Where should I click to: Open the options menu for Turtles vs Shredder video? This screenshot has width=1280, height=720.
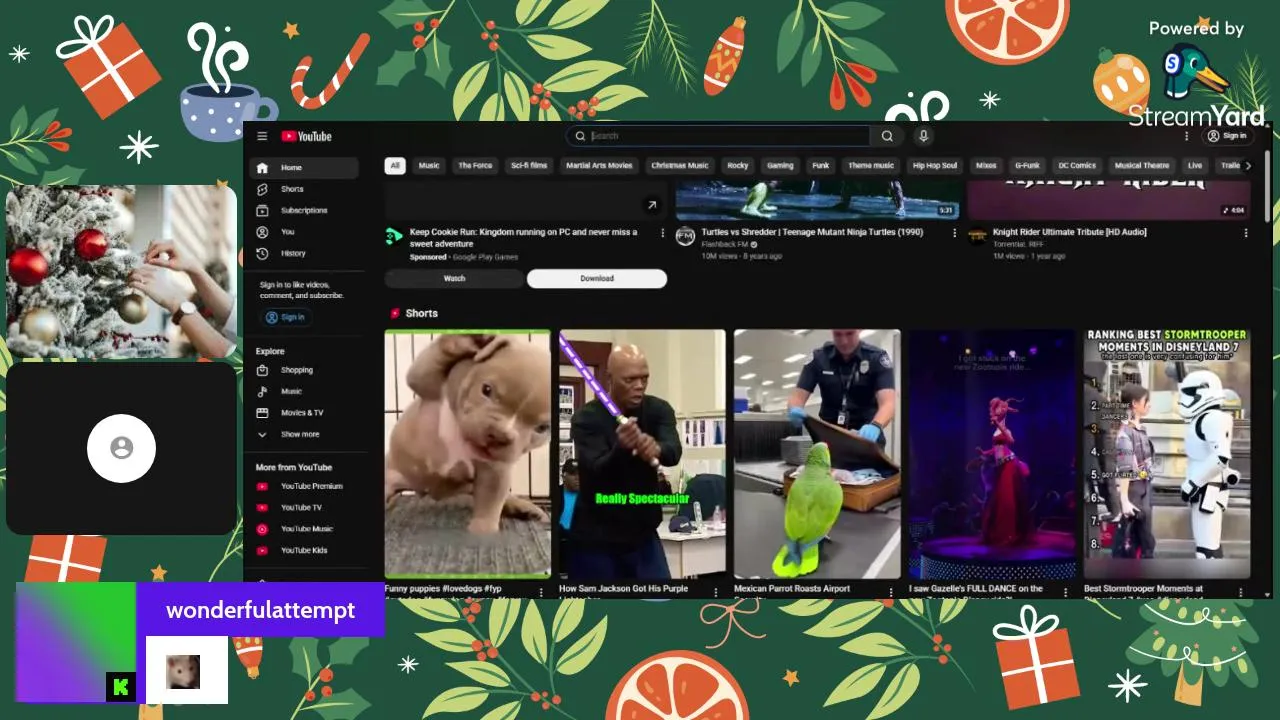tap(954, 233)
